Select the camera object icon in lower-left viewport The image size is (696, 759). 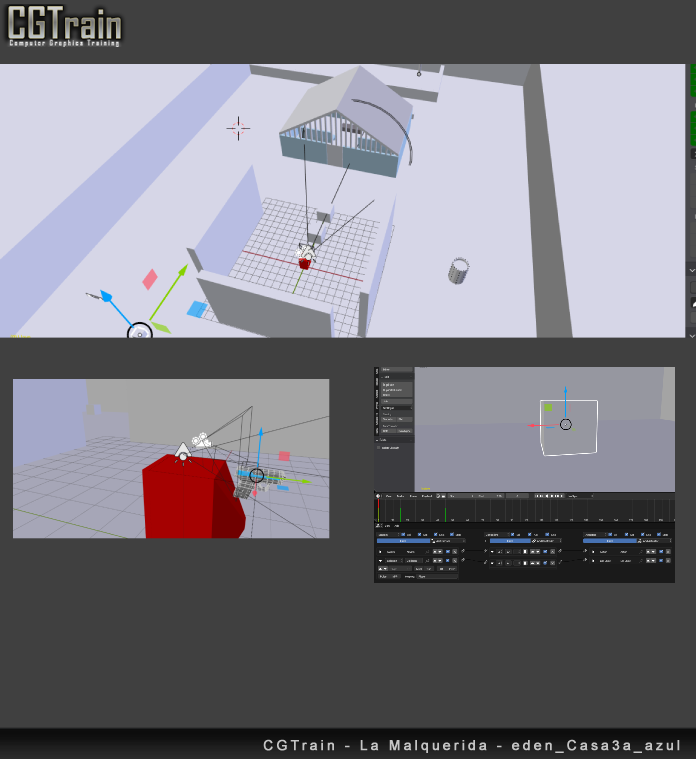[x=201, y=439]
